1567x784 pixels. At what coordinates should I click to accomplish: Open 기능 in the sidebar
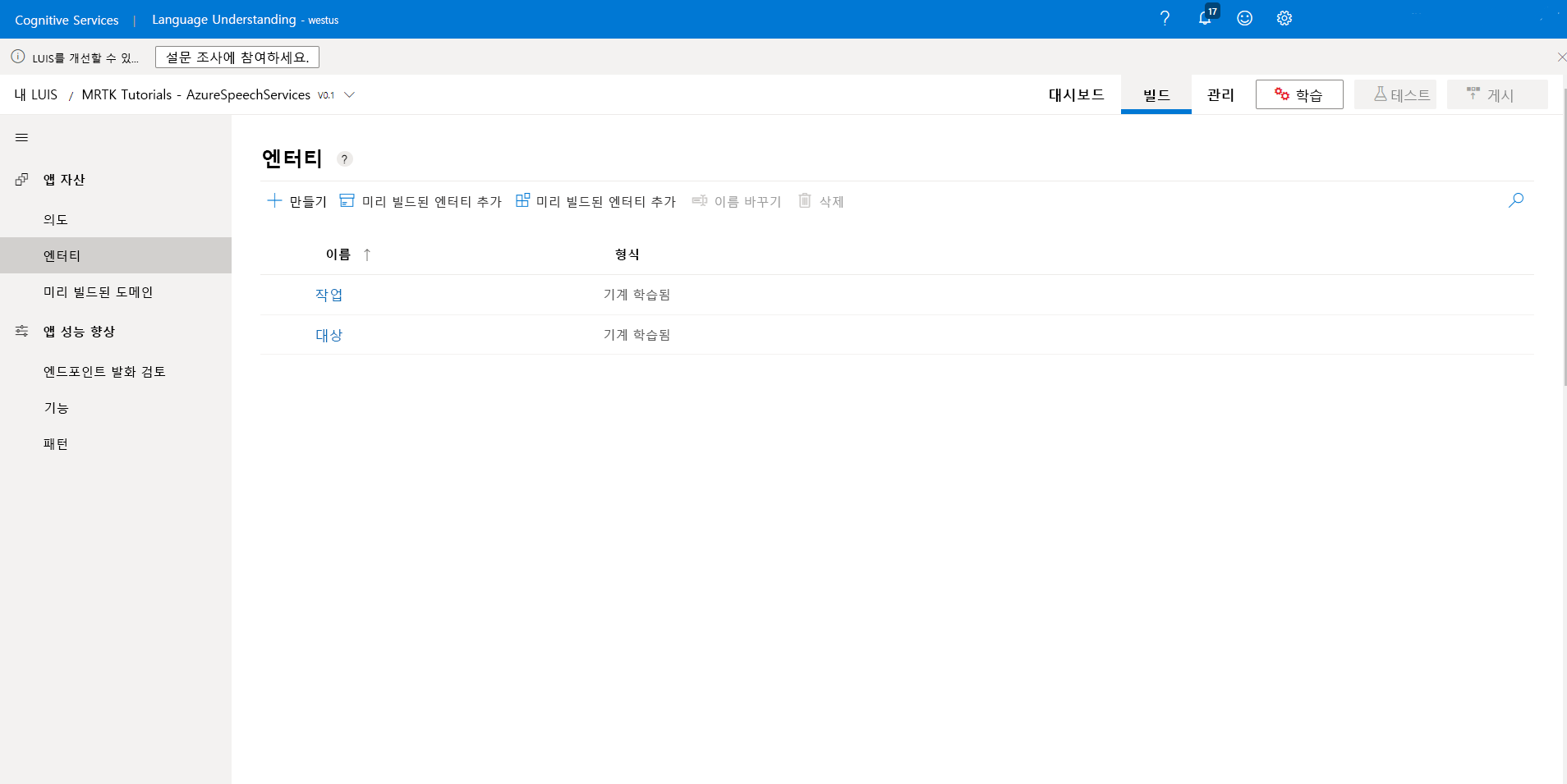tap(116, 407)
